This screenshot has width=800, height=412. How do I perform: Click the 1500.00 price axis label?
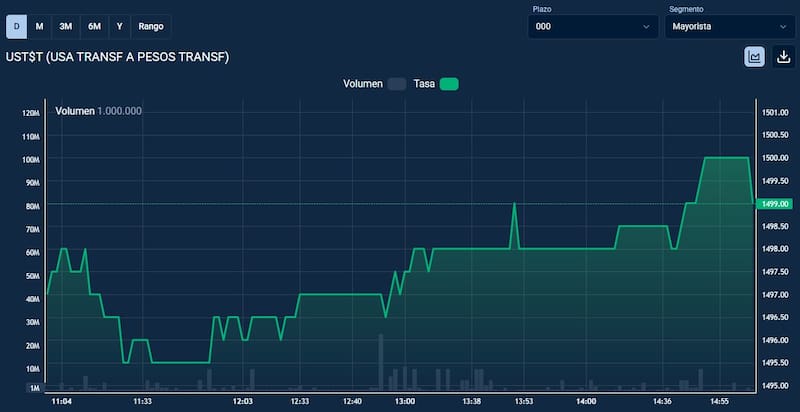tap(776, 158)
